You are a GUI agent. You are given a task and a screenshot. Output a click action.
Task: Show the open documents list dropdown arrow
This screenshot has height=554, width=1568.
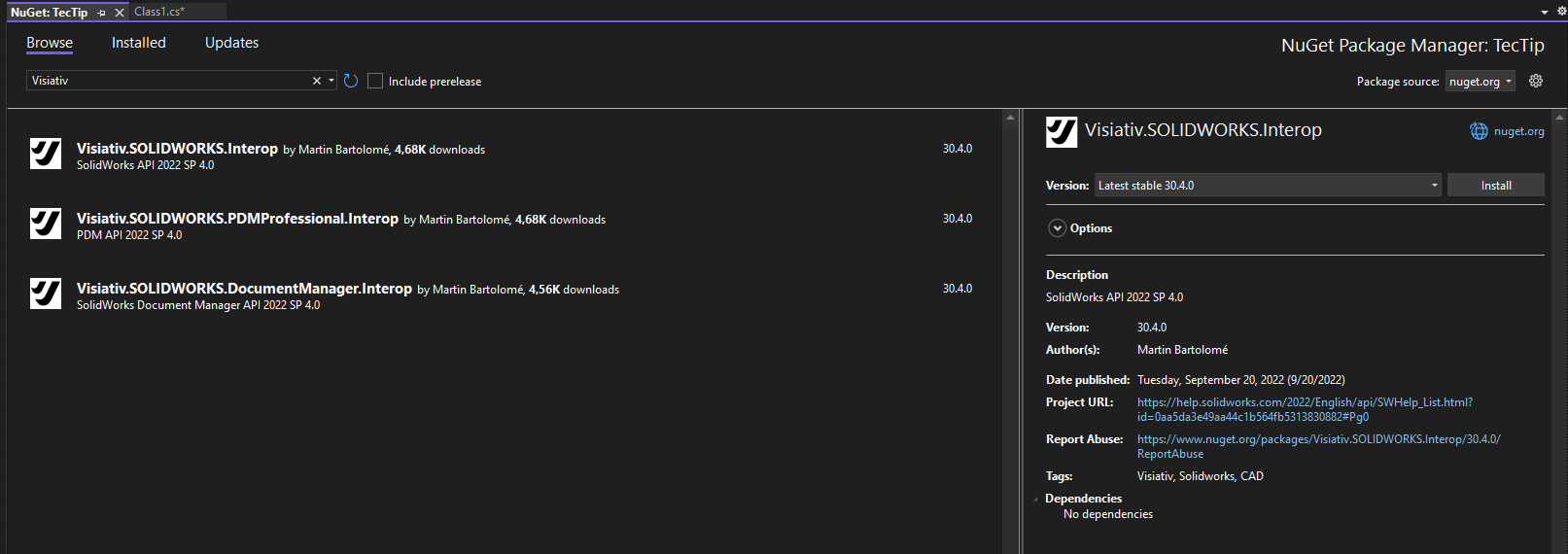[1545, 13]
